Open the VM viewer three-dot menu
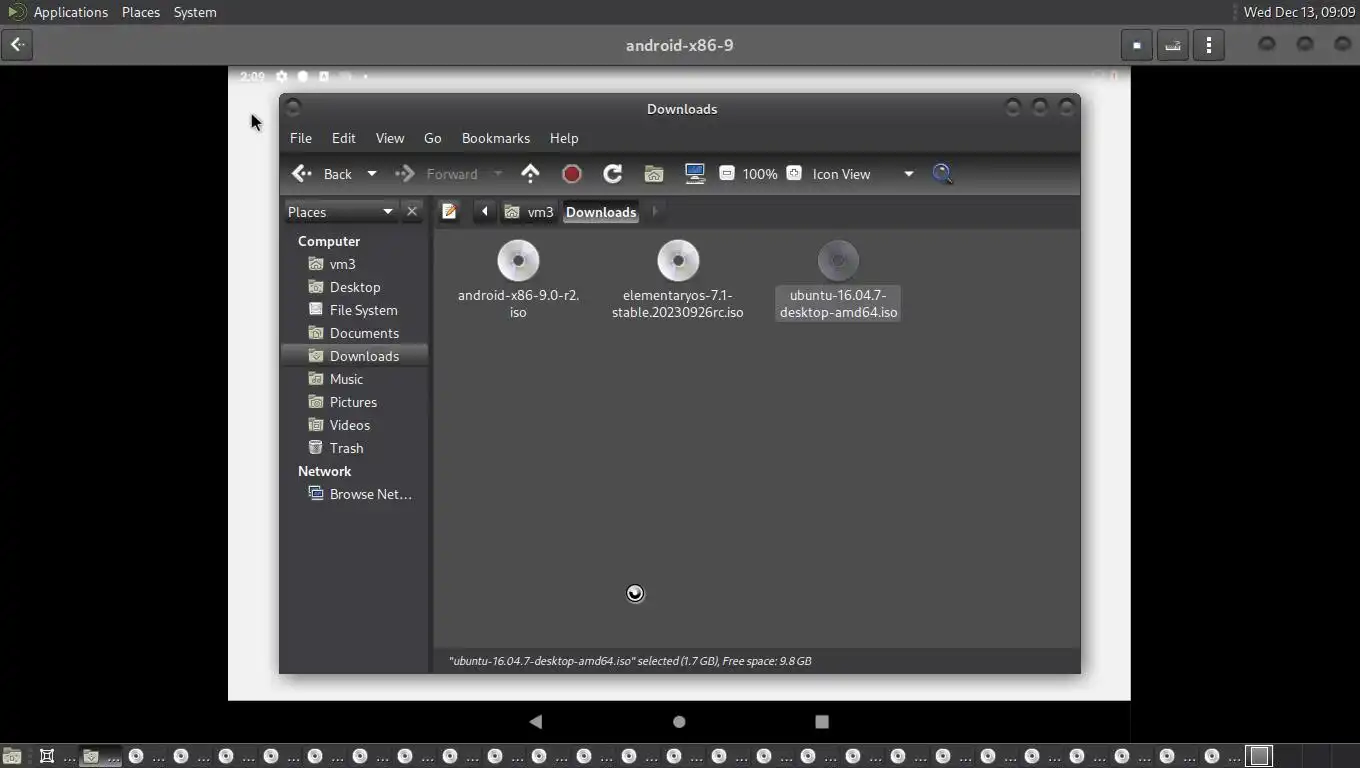 [x=1209, y=45]
